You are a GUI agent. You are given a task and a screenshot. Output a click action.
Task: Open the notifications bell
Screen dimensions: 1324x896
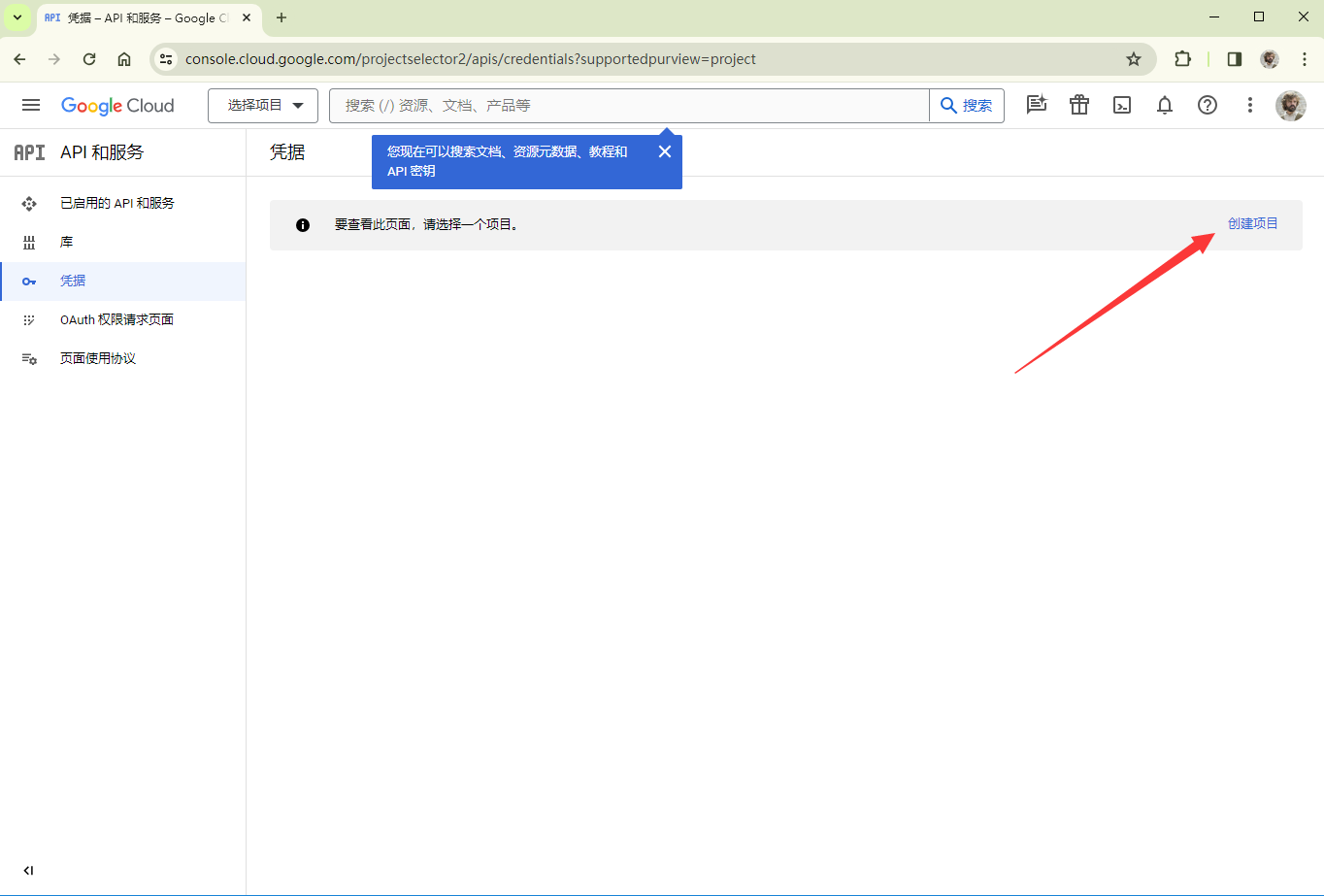(1165, 106)
